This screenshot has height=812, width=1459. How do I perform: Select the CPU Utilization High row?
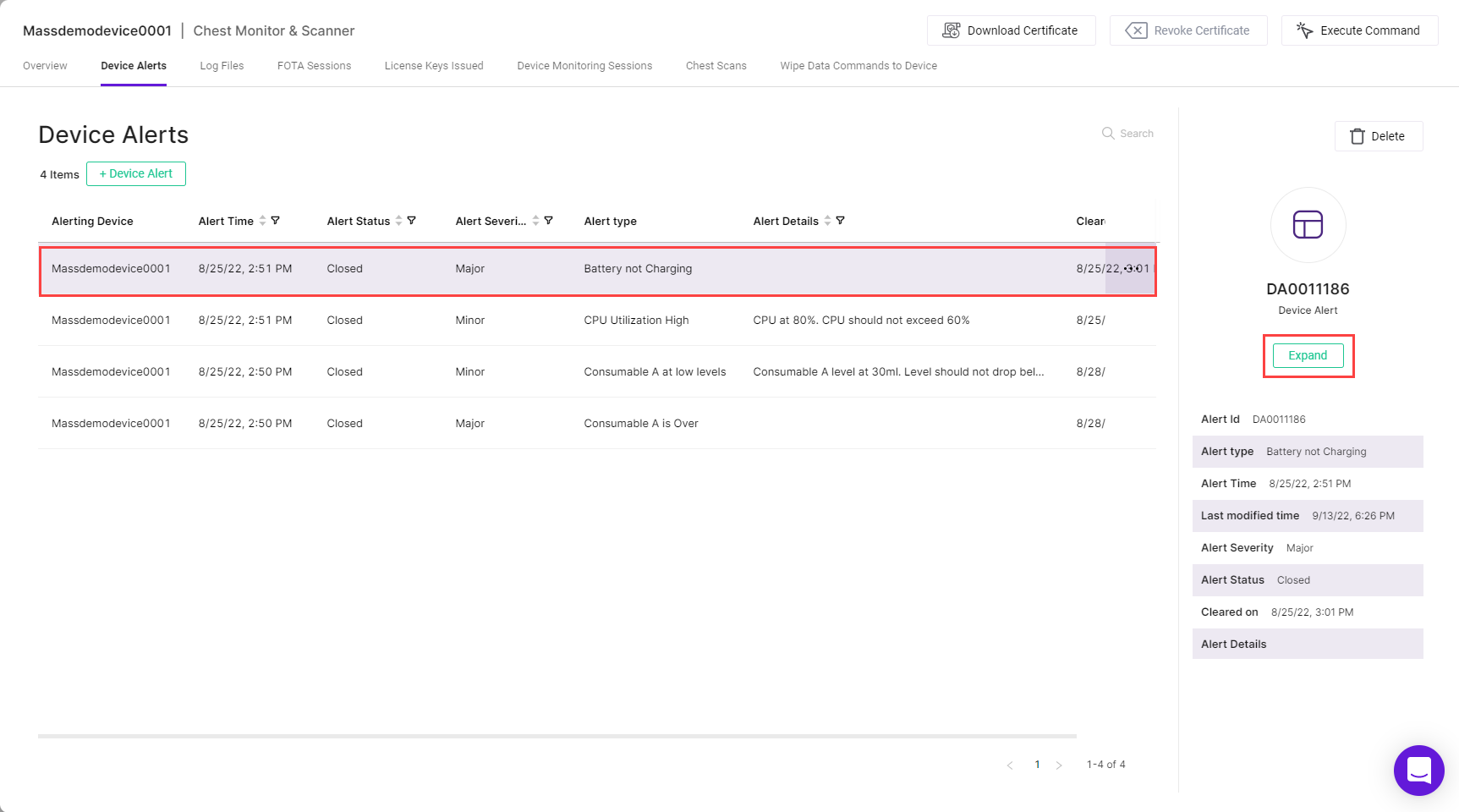(597, 321)
